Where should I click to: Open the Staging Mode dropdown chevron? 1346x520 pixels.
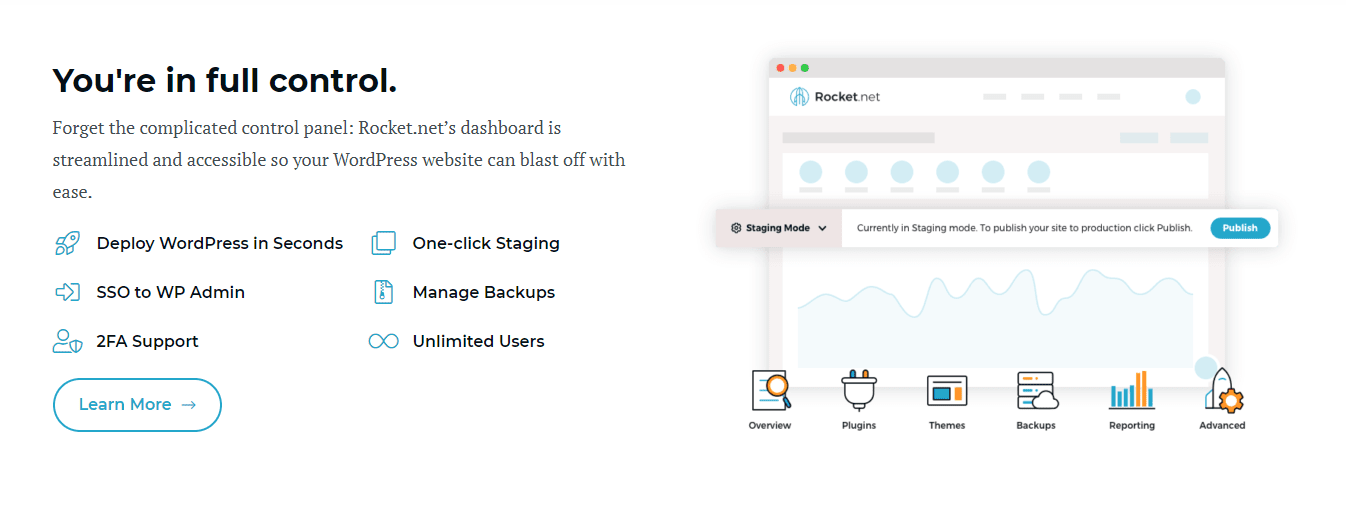[822, 228]
